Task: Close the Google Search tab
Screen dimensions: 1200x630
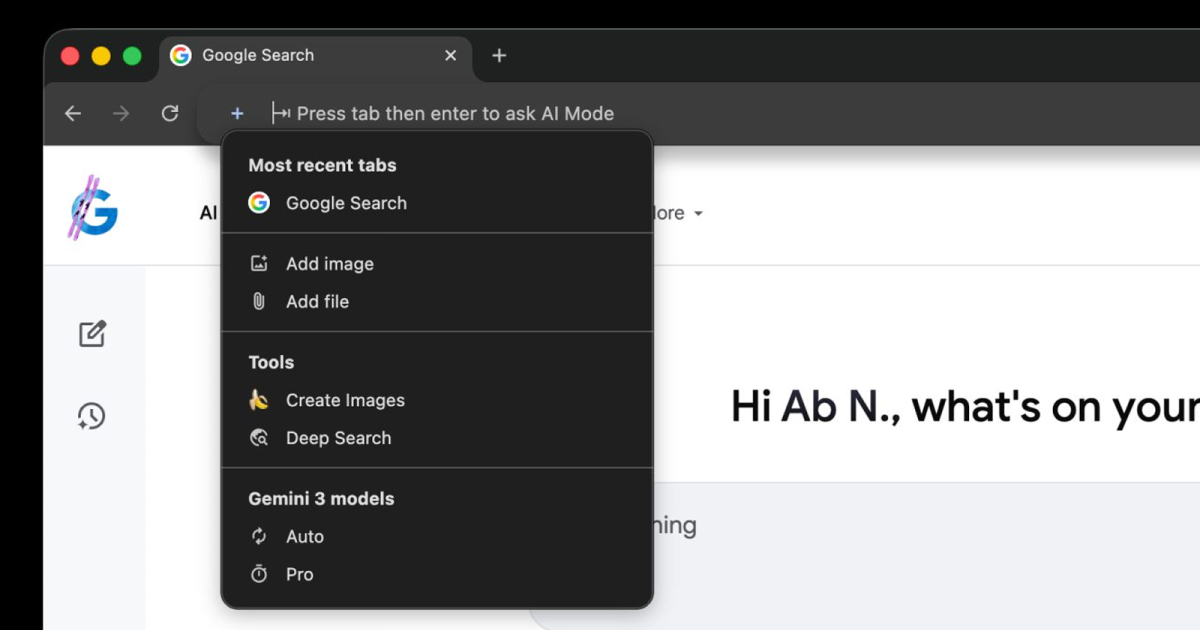Action: 451,56
